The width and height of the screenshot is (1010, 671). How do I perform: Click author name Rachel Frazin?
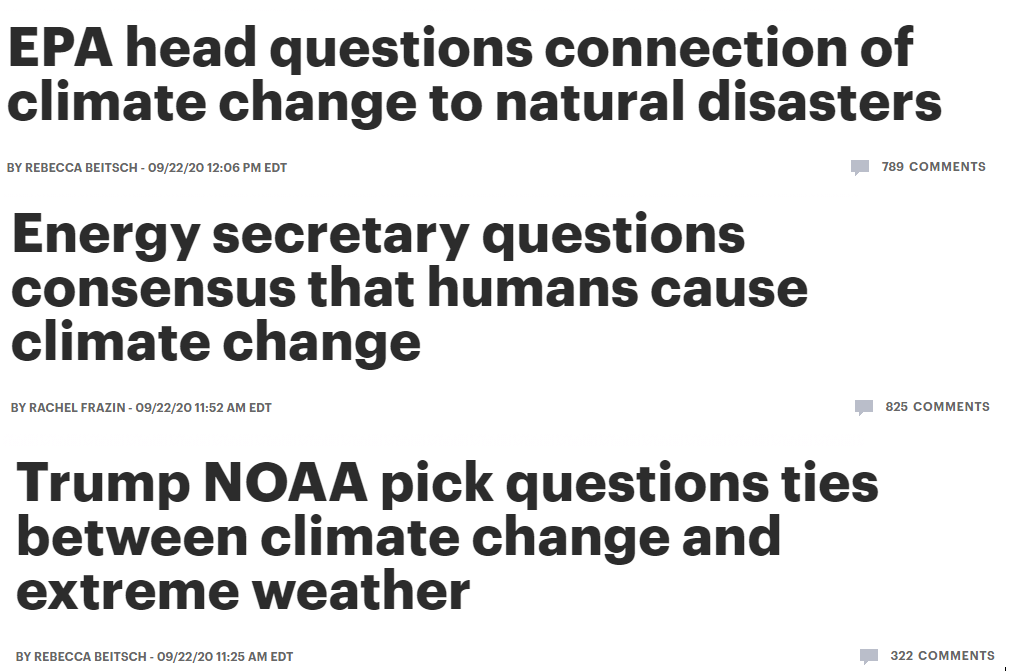tap(77, 408)
